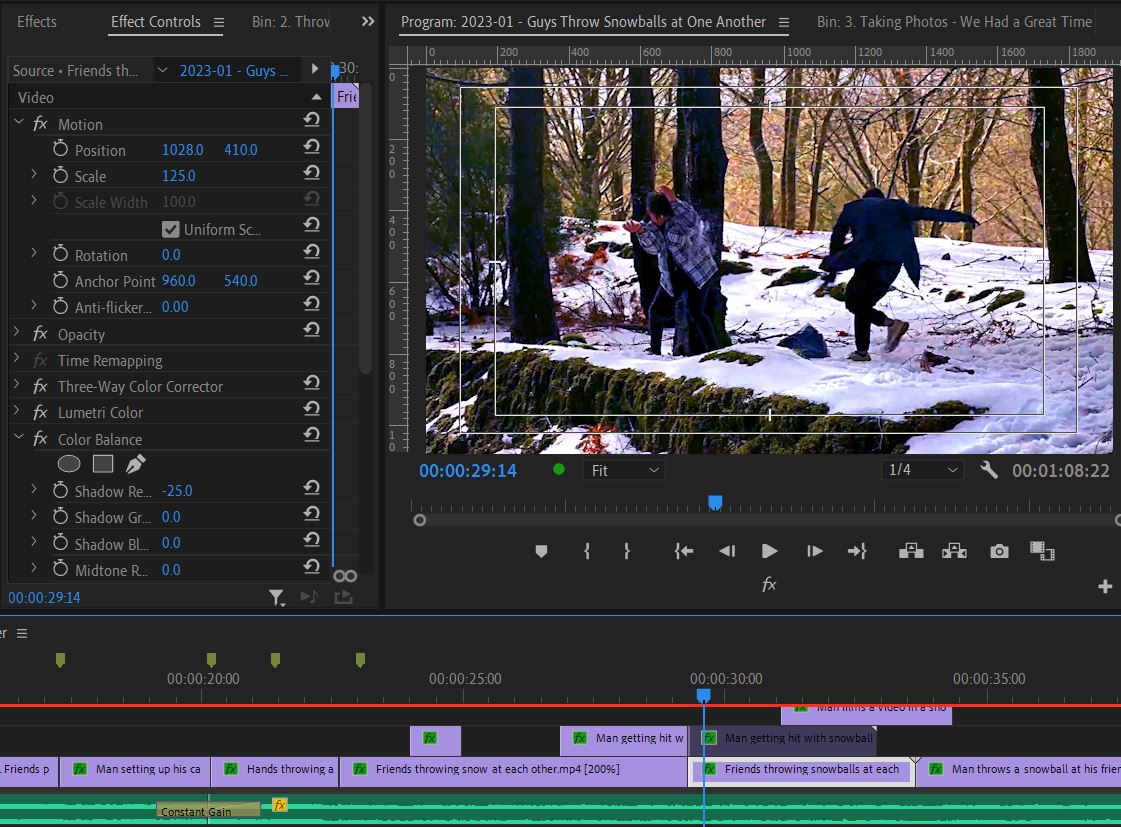Go to In point
This screenshot has width=1121, height=827.
coord(683,551)
